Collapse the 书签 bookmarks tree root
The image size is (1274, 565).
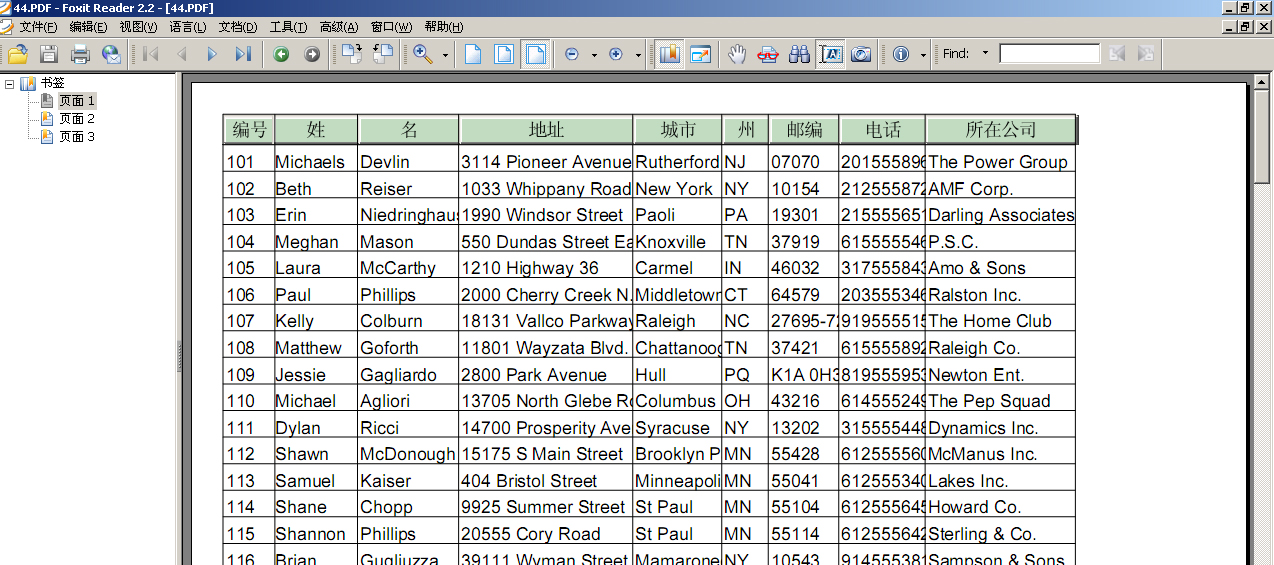pos(10,84)
